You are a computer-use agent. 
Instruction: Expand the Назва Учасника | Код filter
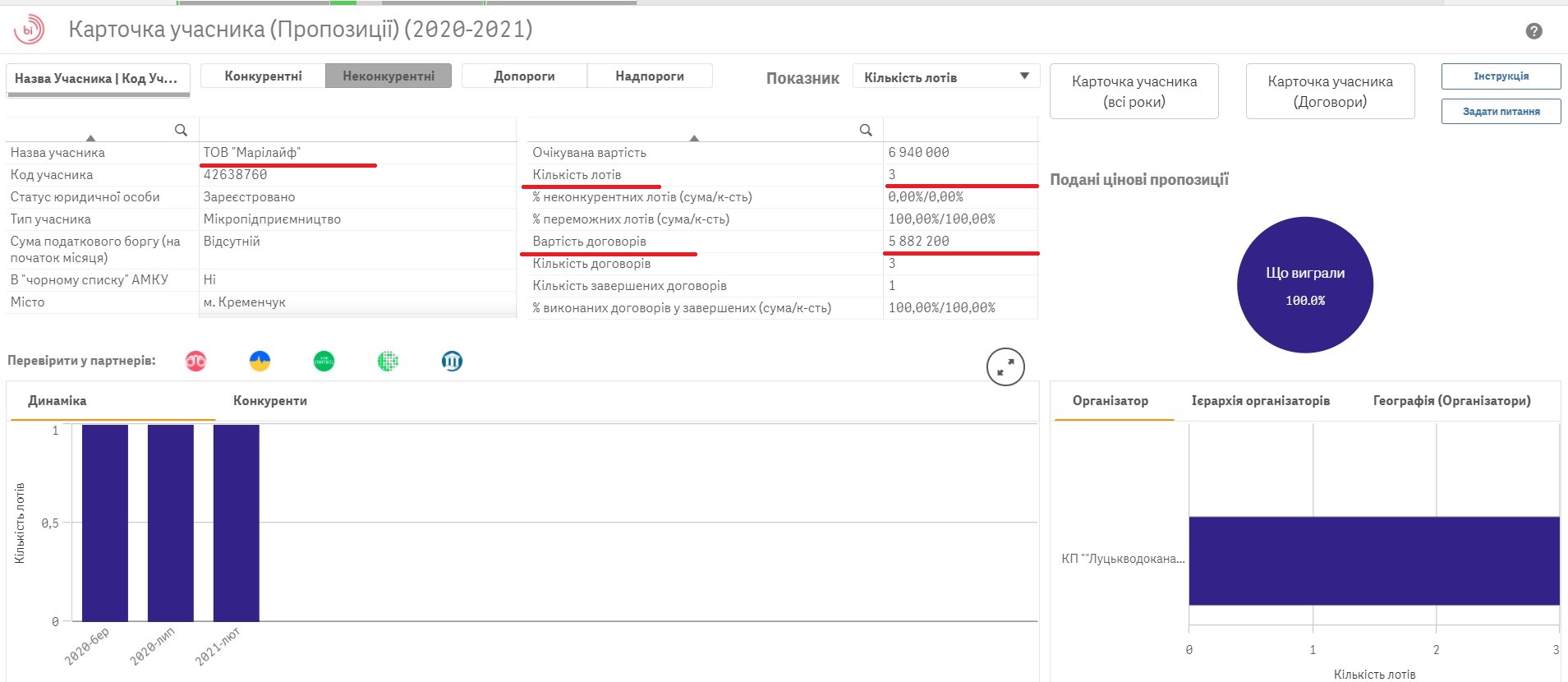98,79
